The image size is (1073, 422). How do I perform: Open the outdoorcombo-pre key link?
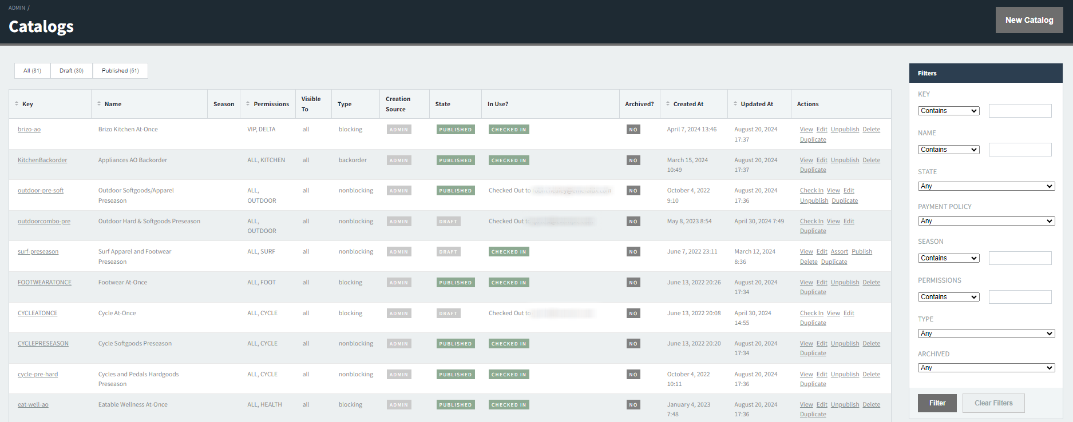44,221
